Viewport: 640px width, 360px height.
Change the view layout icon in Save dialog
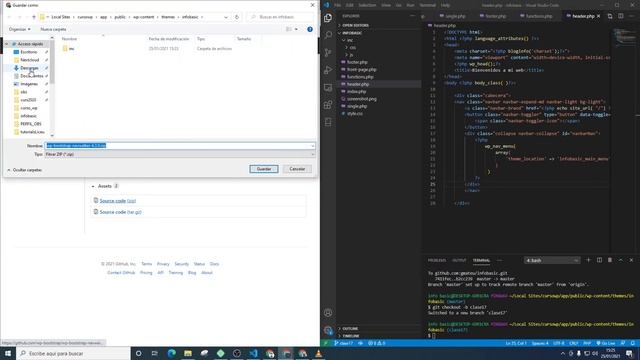tap(289, 29)
